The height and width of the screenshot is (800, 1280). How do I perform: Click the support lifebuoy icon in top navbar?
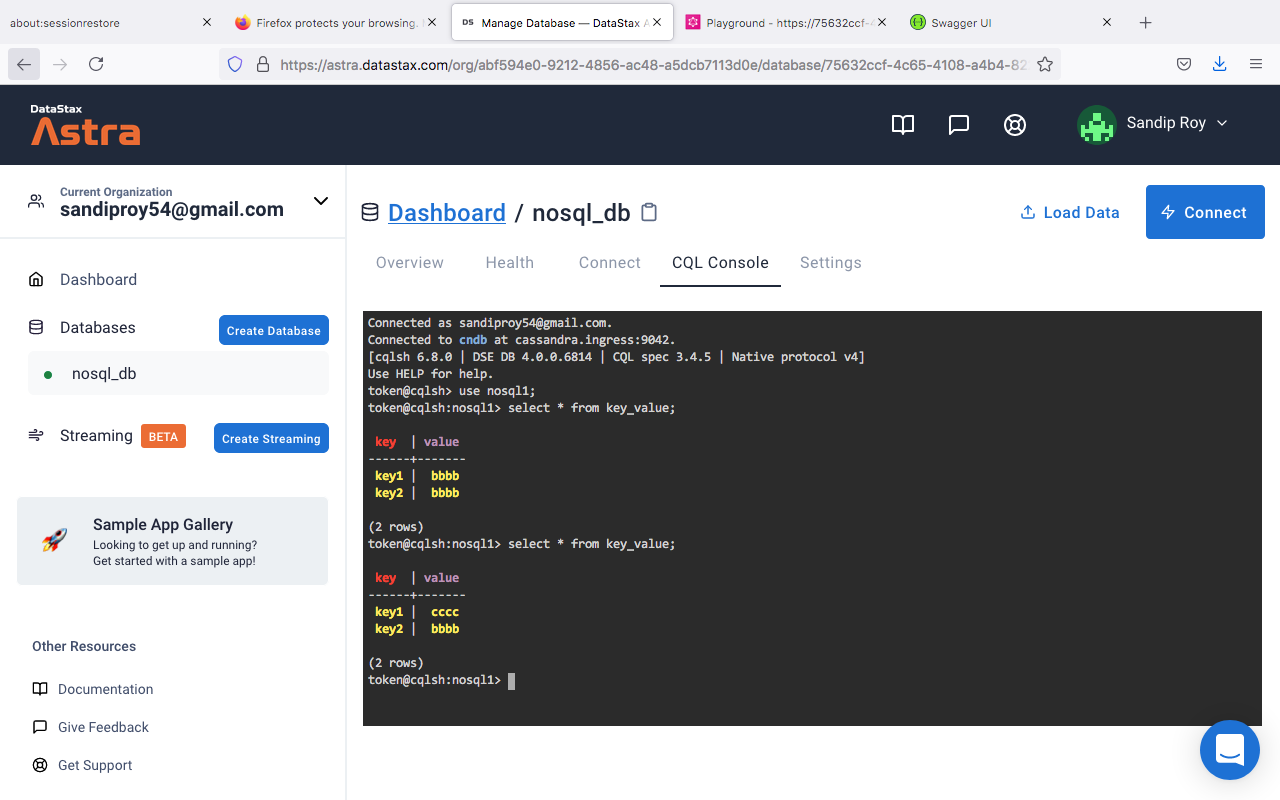[x=1014, y=124]
